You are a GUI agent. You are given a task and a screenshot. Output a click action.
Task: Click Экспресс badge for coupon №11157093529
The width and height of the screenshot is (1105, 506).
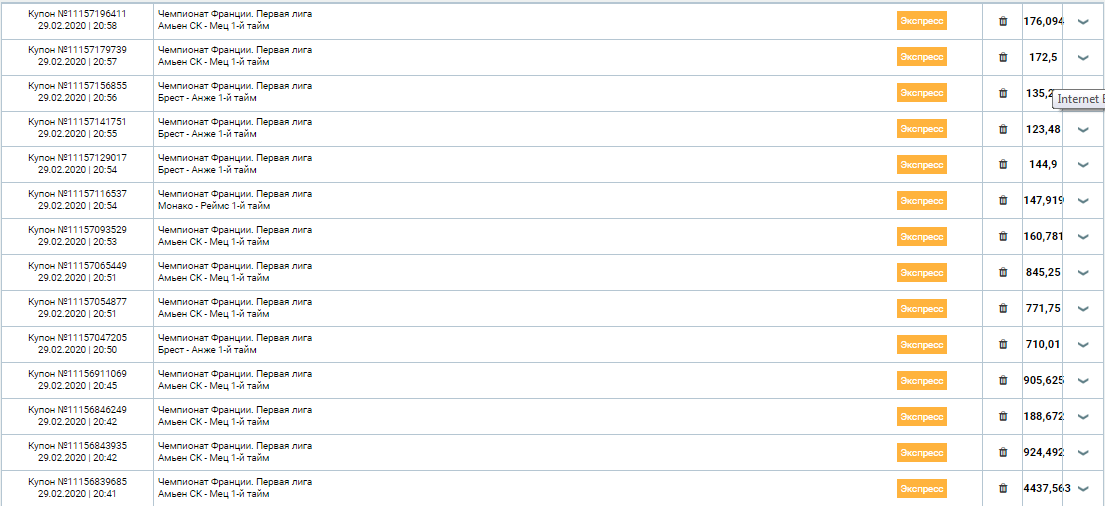tap(921, 237)
